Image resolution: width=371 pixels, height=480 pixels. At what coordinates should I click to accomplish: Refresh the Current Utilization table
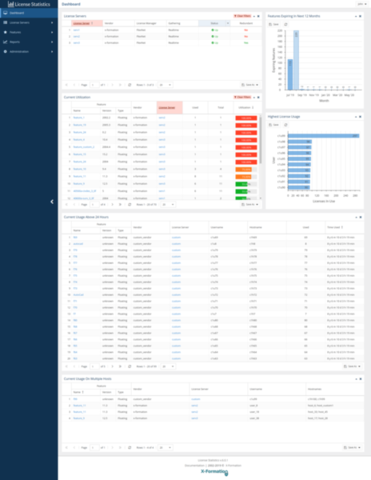pos(130,205)
